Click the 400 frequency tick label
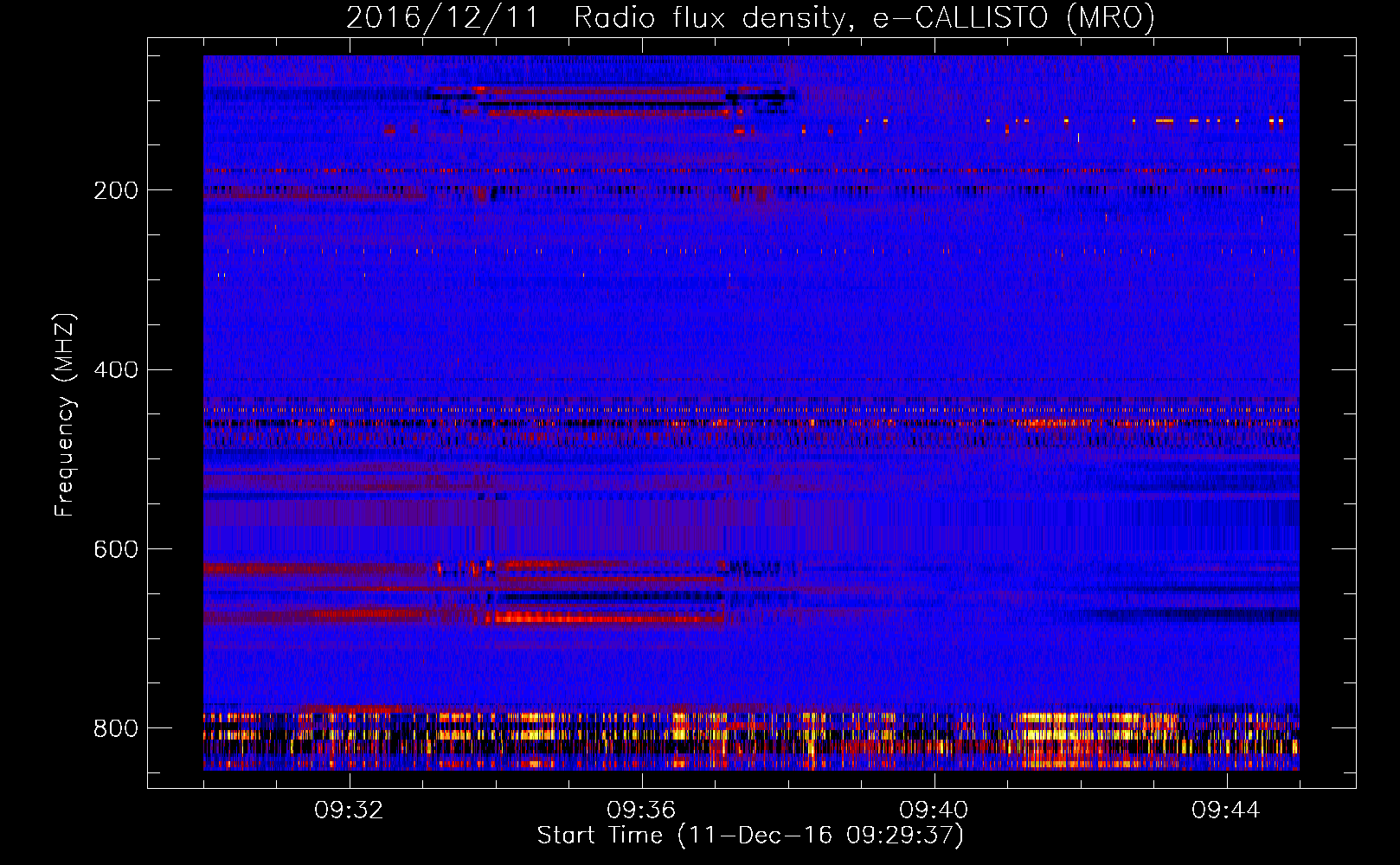This screenshot has width=1400, height=865. pyautogui.click(x=116, y=370)
